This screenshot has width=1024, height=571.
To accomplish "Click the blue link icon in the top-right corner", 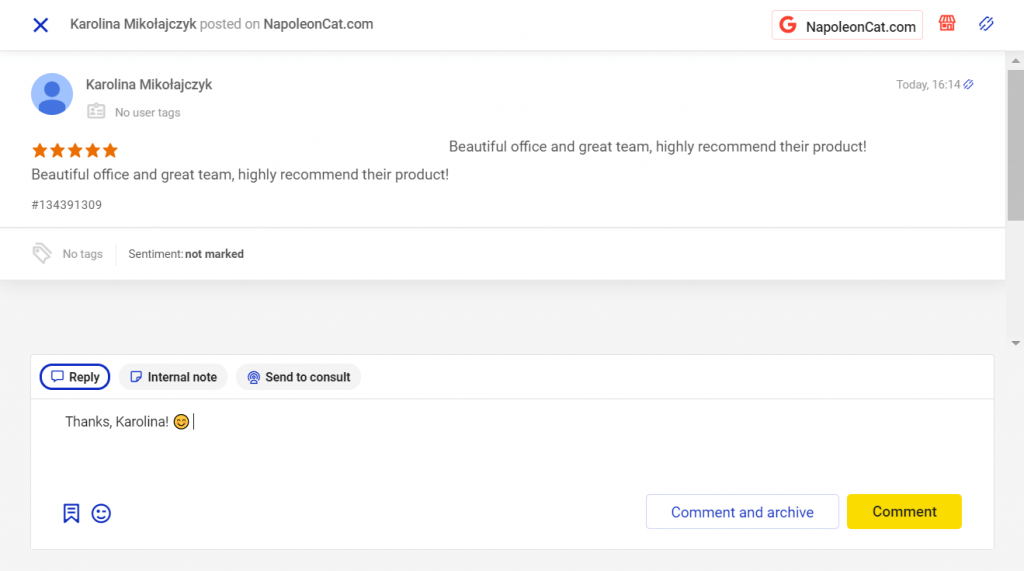I will [986, 24].
